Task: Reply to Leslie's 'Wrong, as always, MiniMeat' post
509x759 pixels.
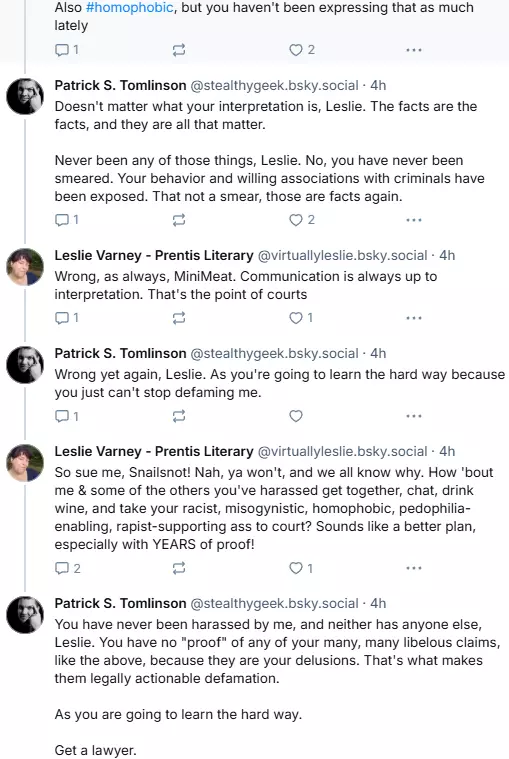Action: pos(66,318)
